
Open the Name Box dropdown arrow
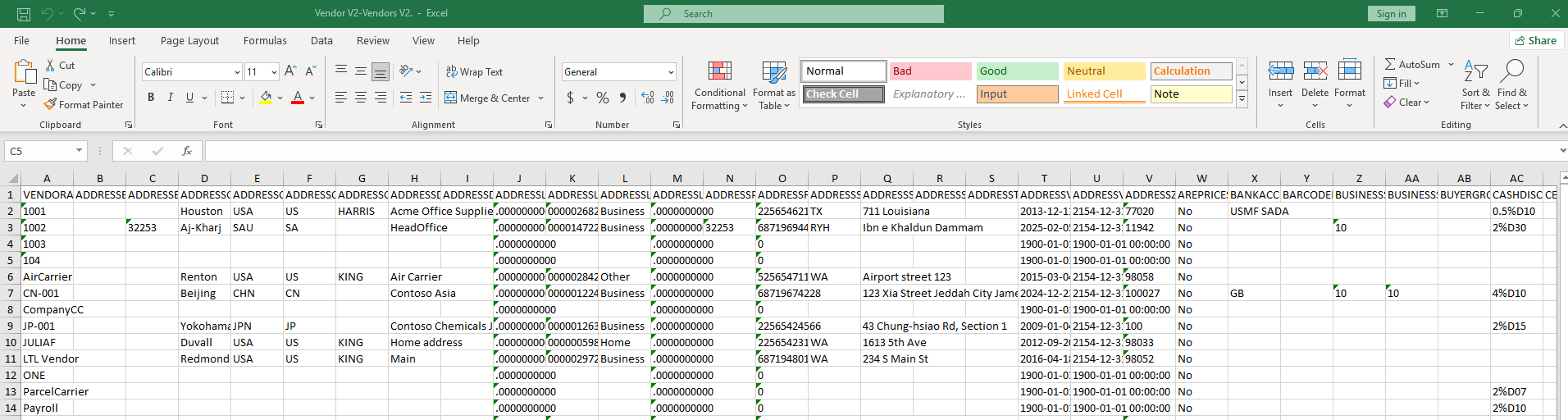pyautogui.click(x=79, y=151)
